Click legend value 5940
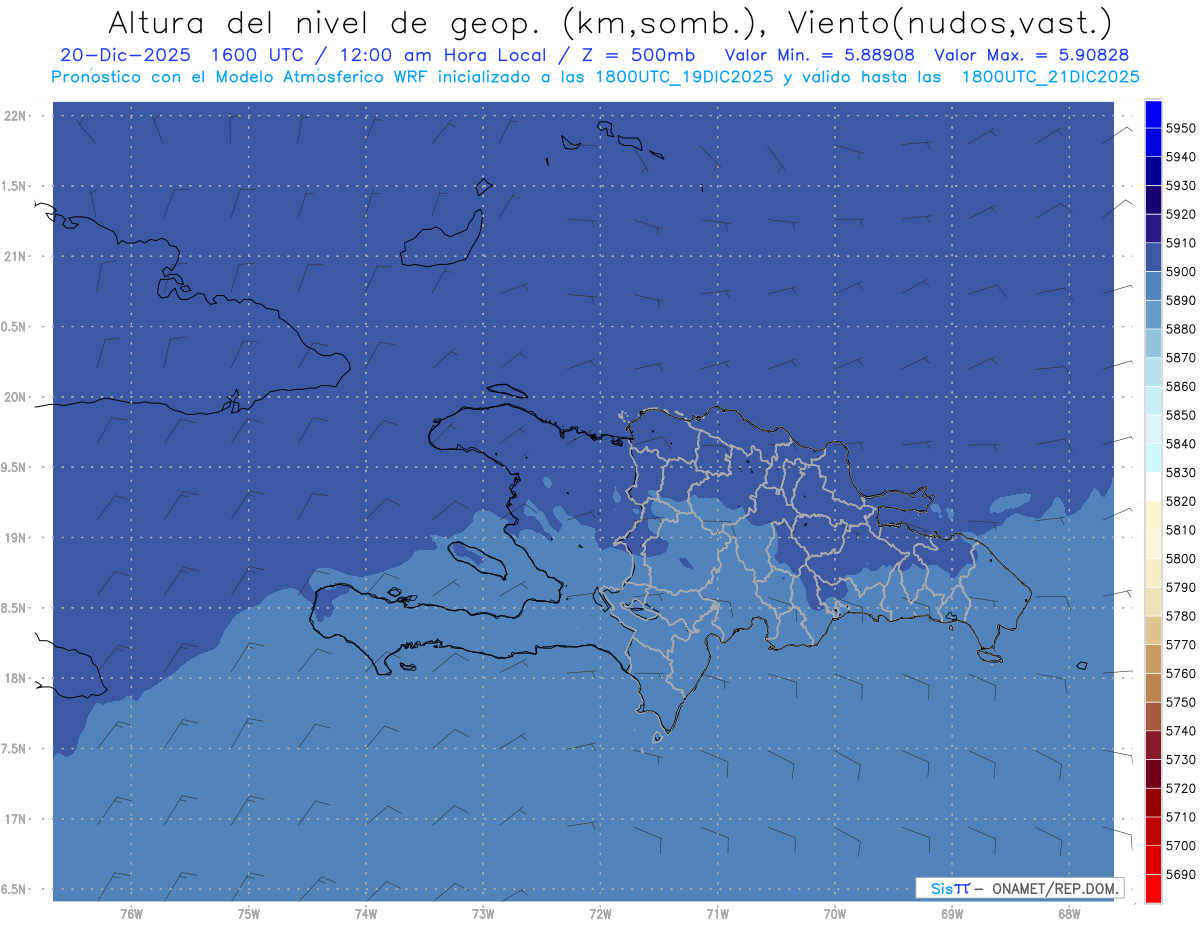This screenshot has width=1200, height=927. point(1180,157)
